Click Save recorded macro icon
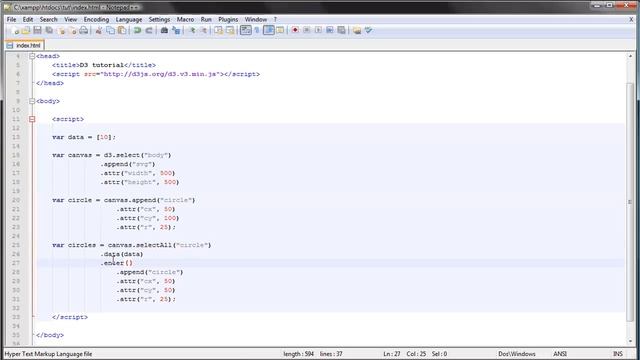640x360 pixels. (x=341, y=31)
